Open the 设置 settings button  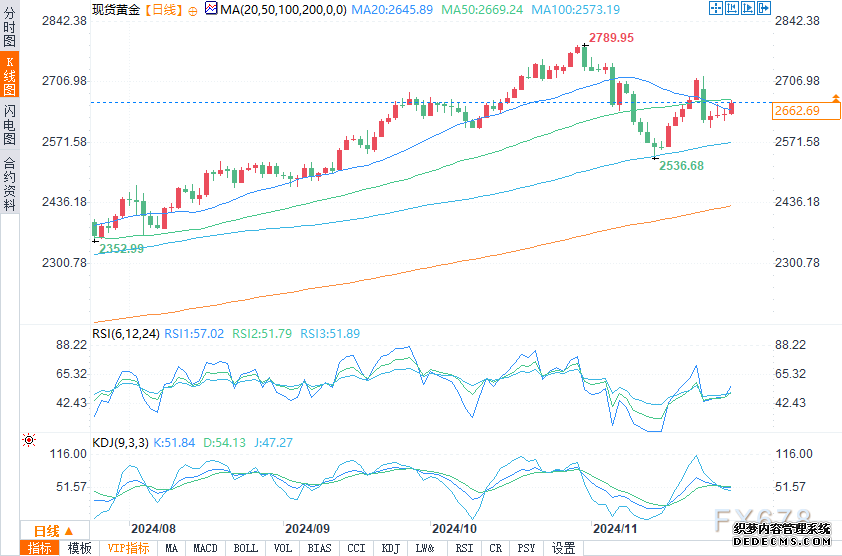point(563,548)
